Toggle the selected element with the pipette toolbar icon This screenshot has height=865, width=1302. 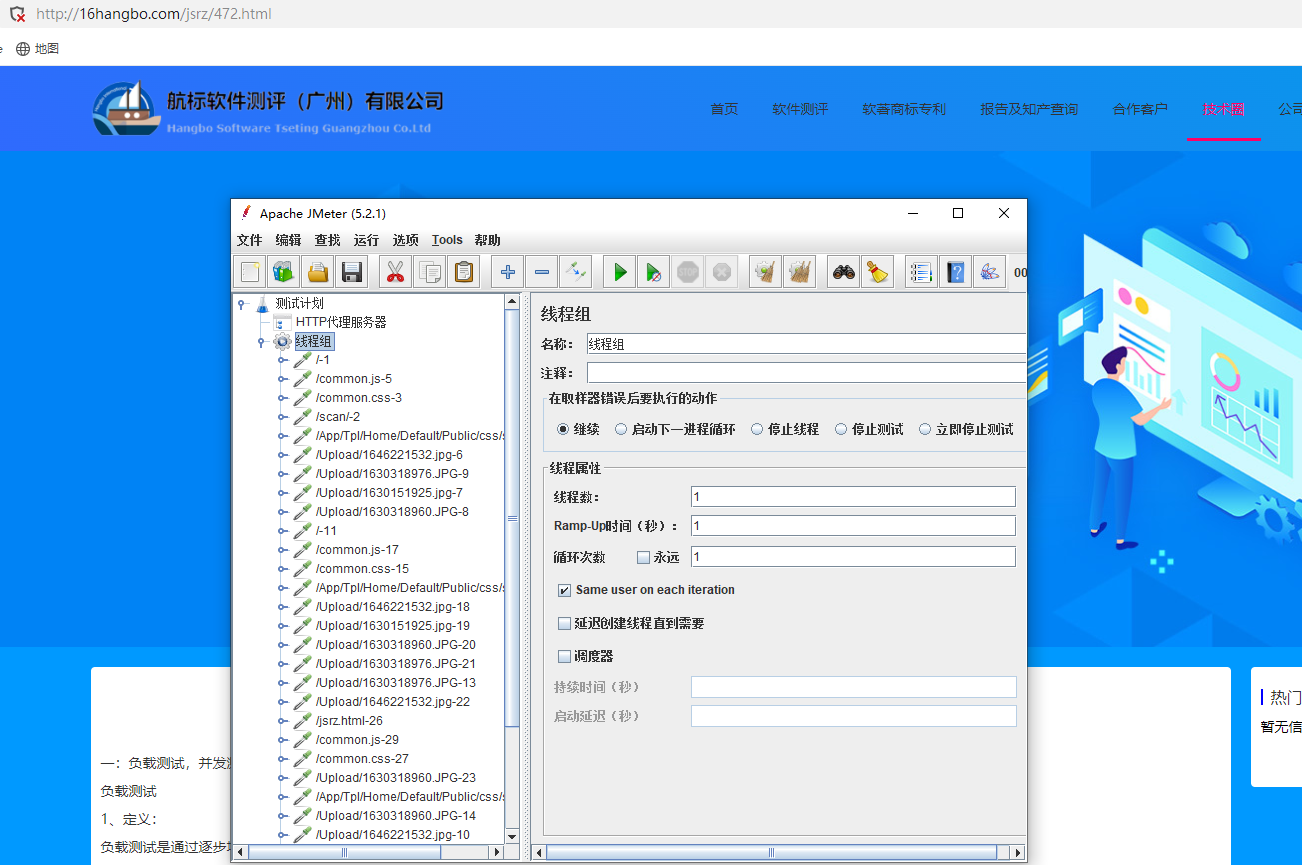576,271
